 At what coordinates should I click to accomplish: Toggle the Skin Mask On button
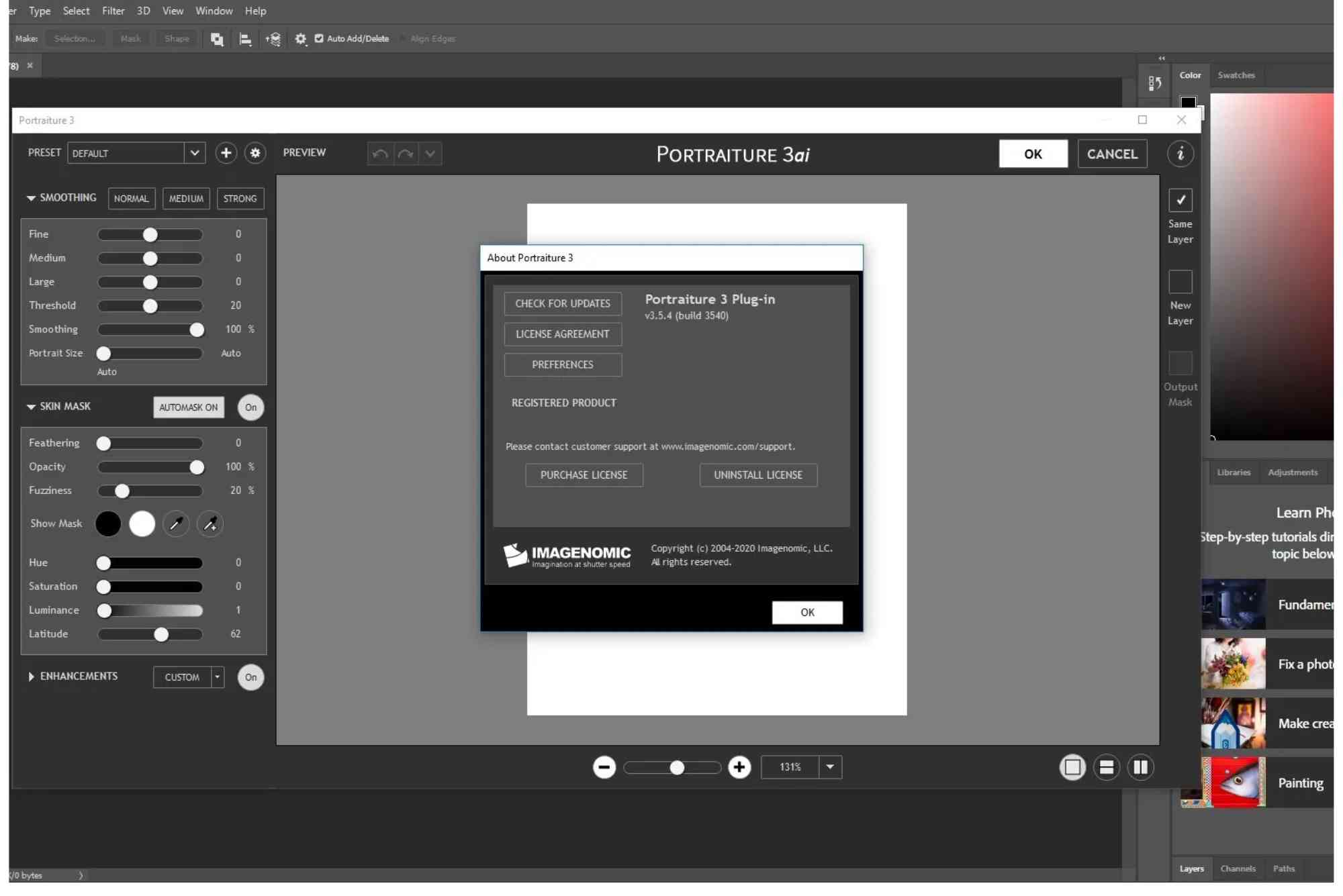coord(250,407)
